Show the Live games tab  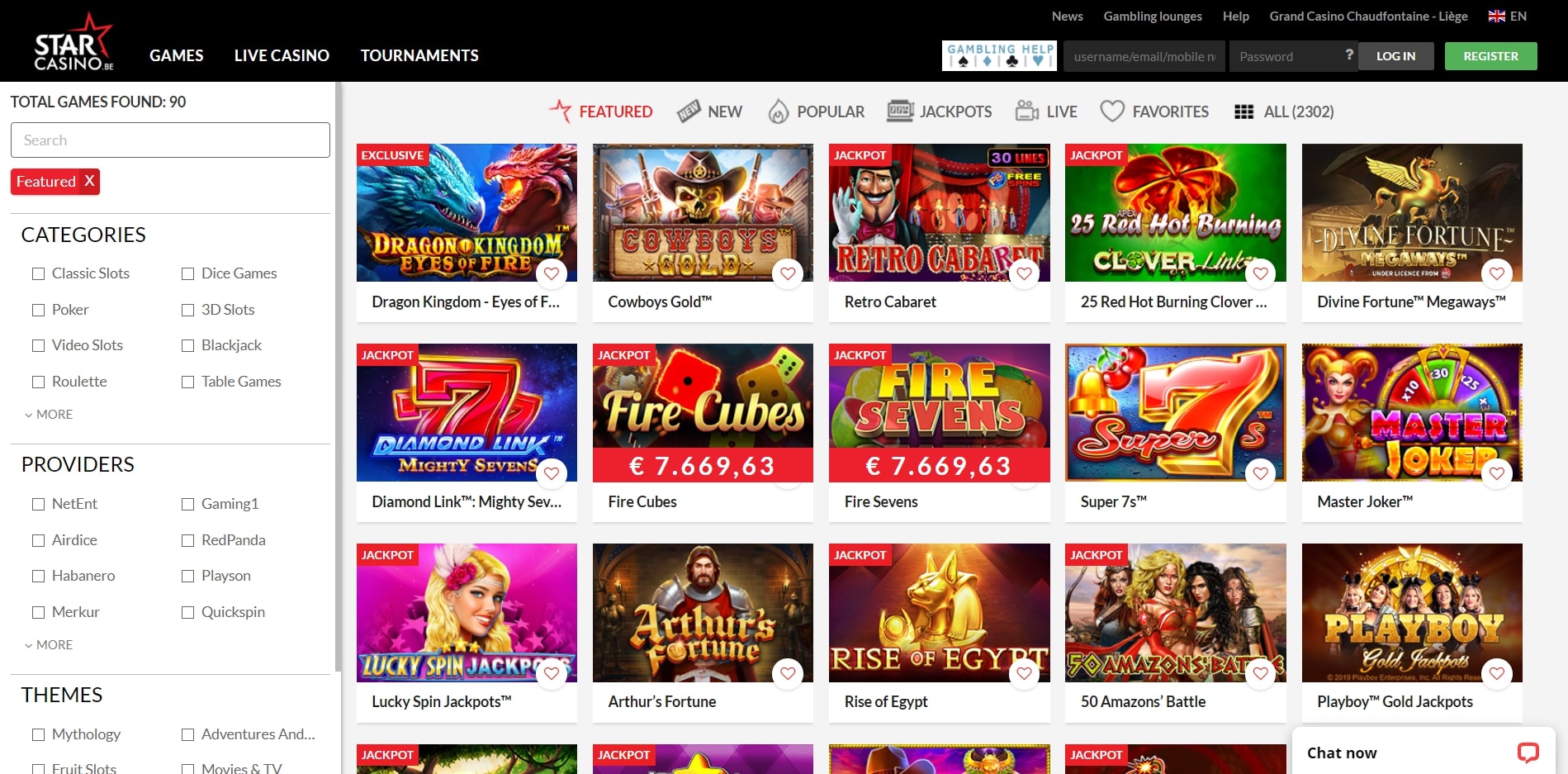pyautogui.click(x=1046, y=112)
